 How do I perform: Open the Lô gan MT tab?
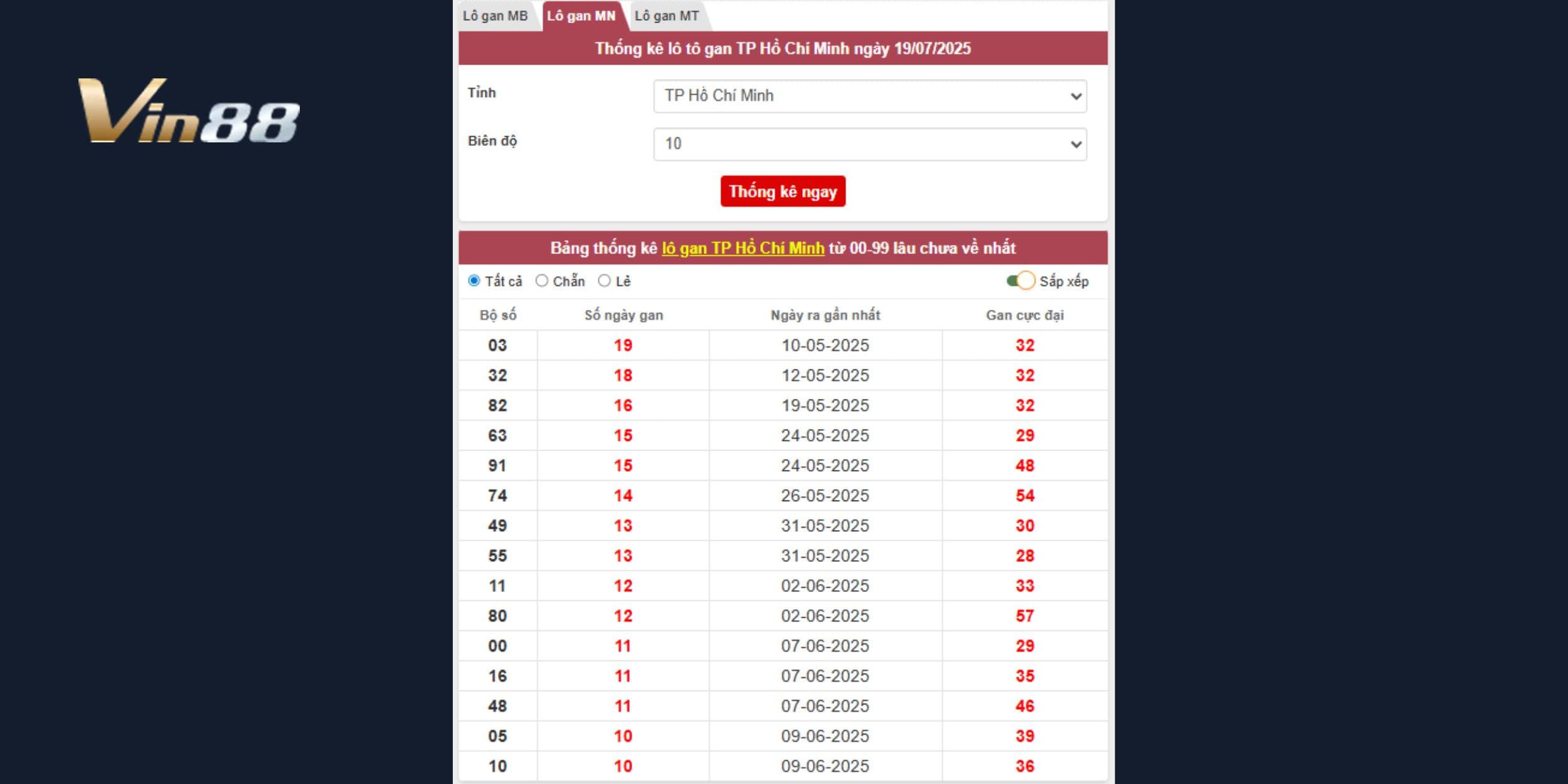[x=667, y=16]
